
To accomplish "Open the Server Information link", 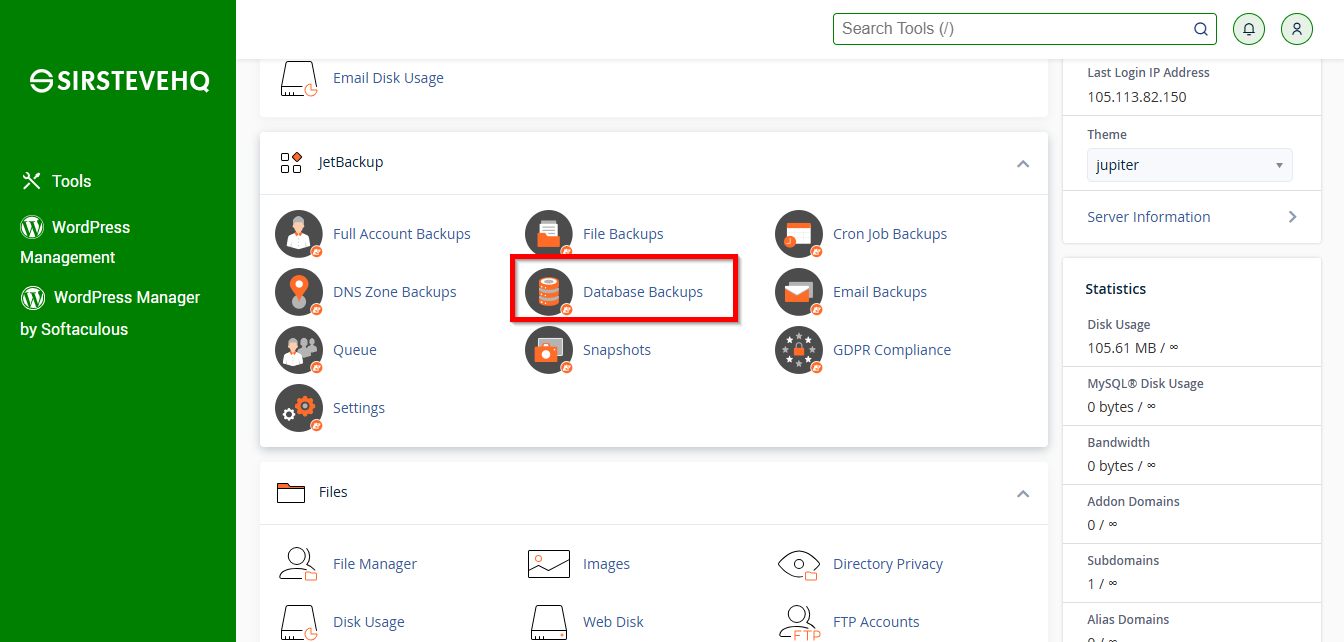I will [1149, 217].
